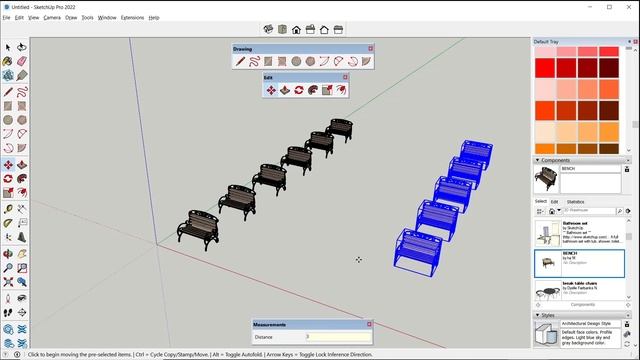Select the Walk footprints tool in left toolbar
Image resolution: width=640 pixels, height=360 pixels.
click(8, 313)
